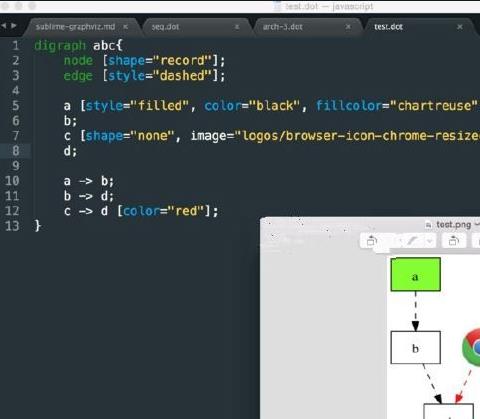The width and height of the screenshot is (480, 419).
Task: Select the test.dot tab
Action: click(389, 27)
